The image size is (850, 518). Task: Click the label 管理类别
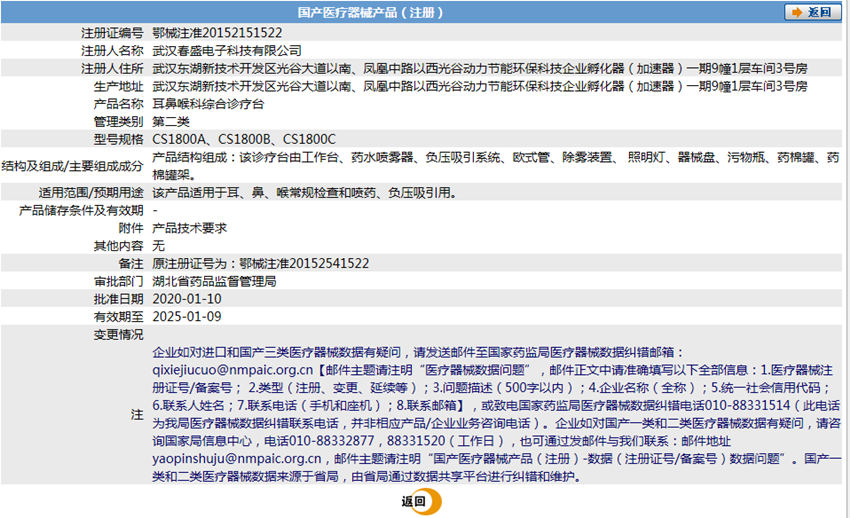(118, 122)
